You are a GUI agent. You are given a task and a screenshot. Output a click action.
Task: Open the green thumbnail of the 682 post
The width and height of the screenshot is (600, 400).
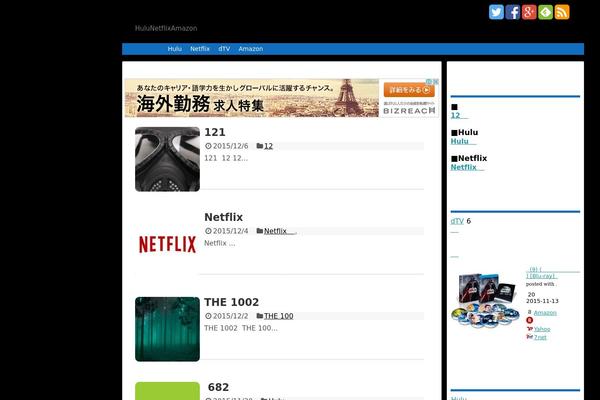pyautogui.click(x=167, y=391)
